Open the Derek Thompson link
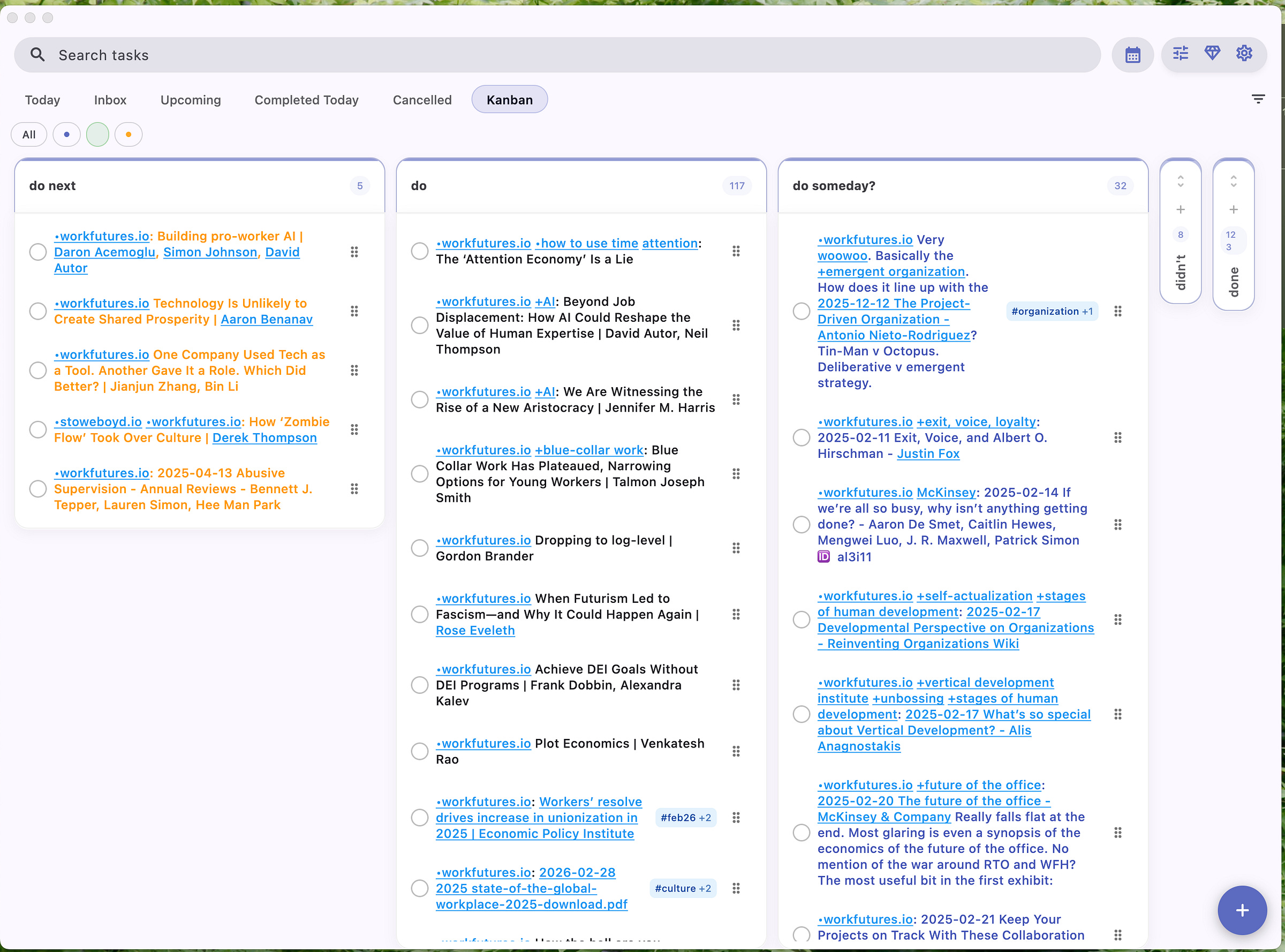Screen dimensions: 1285x952 click(x=264, y=438)
